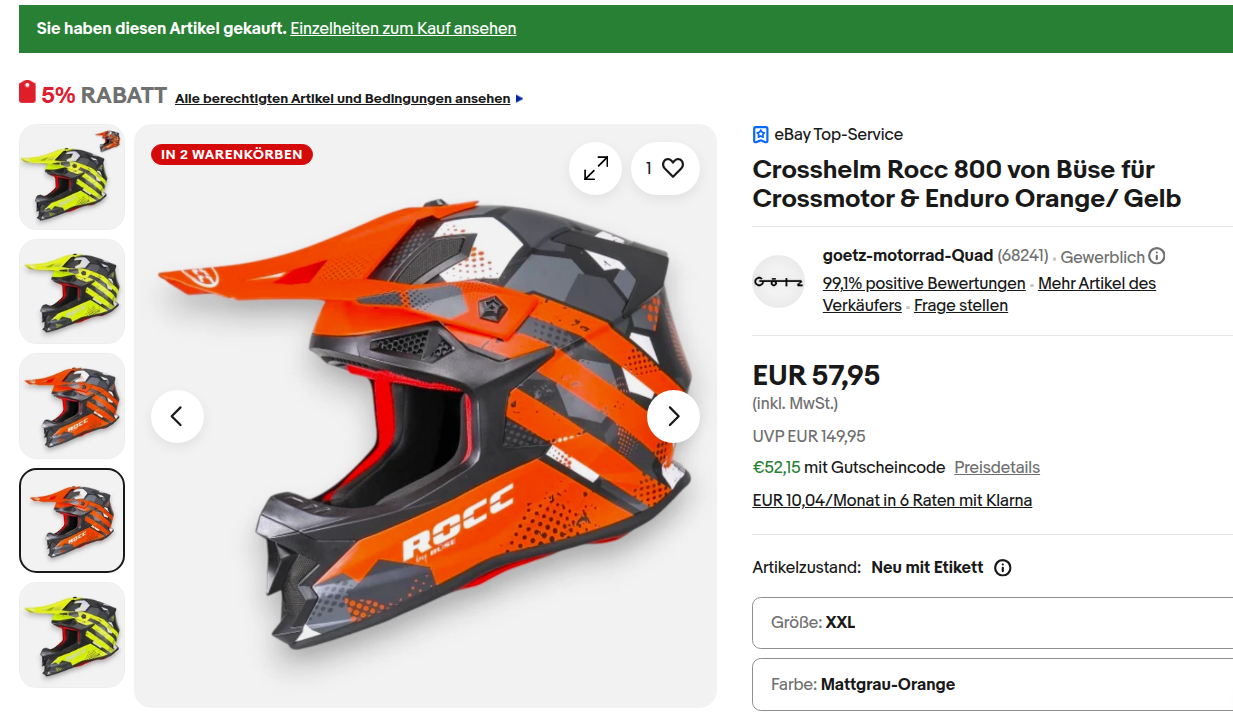The height and width of the screenshot is (714, 1233).
Task: Open info icon next to Neu mit Etikett
Action: tap(1003, 568)
